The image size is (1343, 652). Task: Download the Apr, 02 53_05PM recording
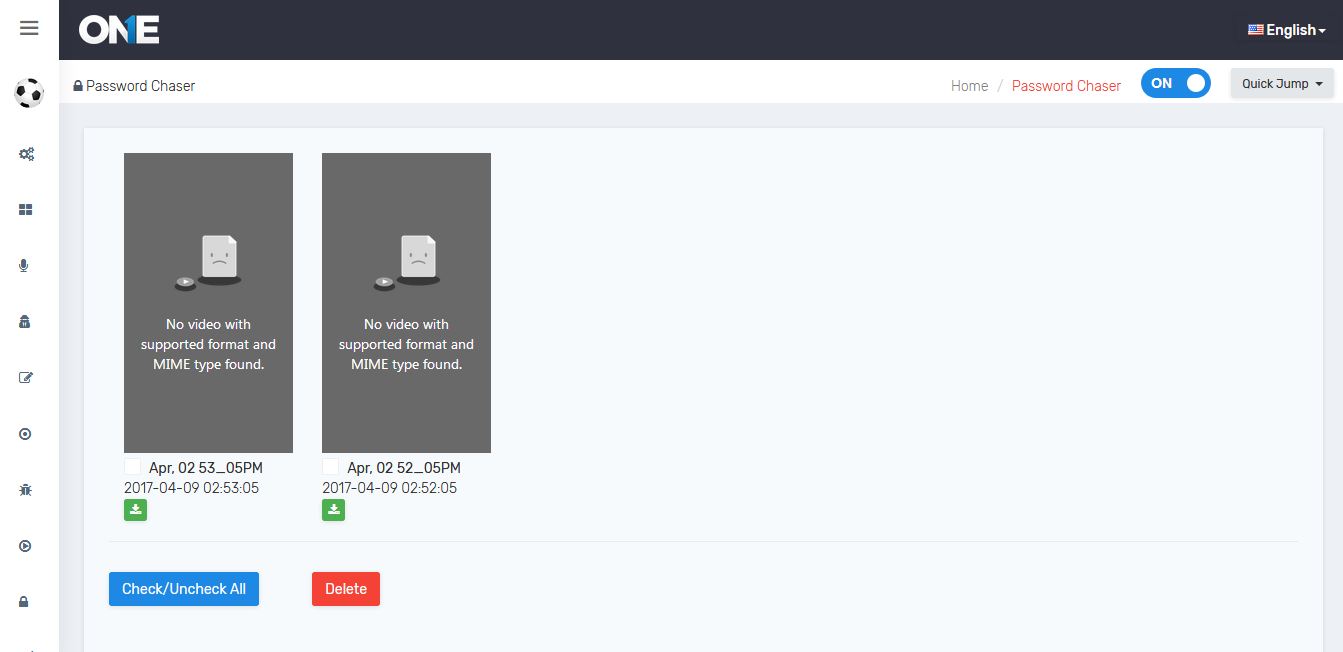click(x=135, y=511)
